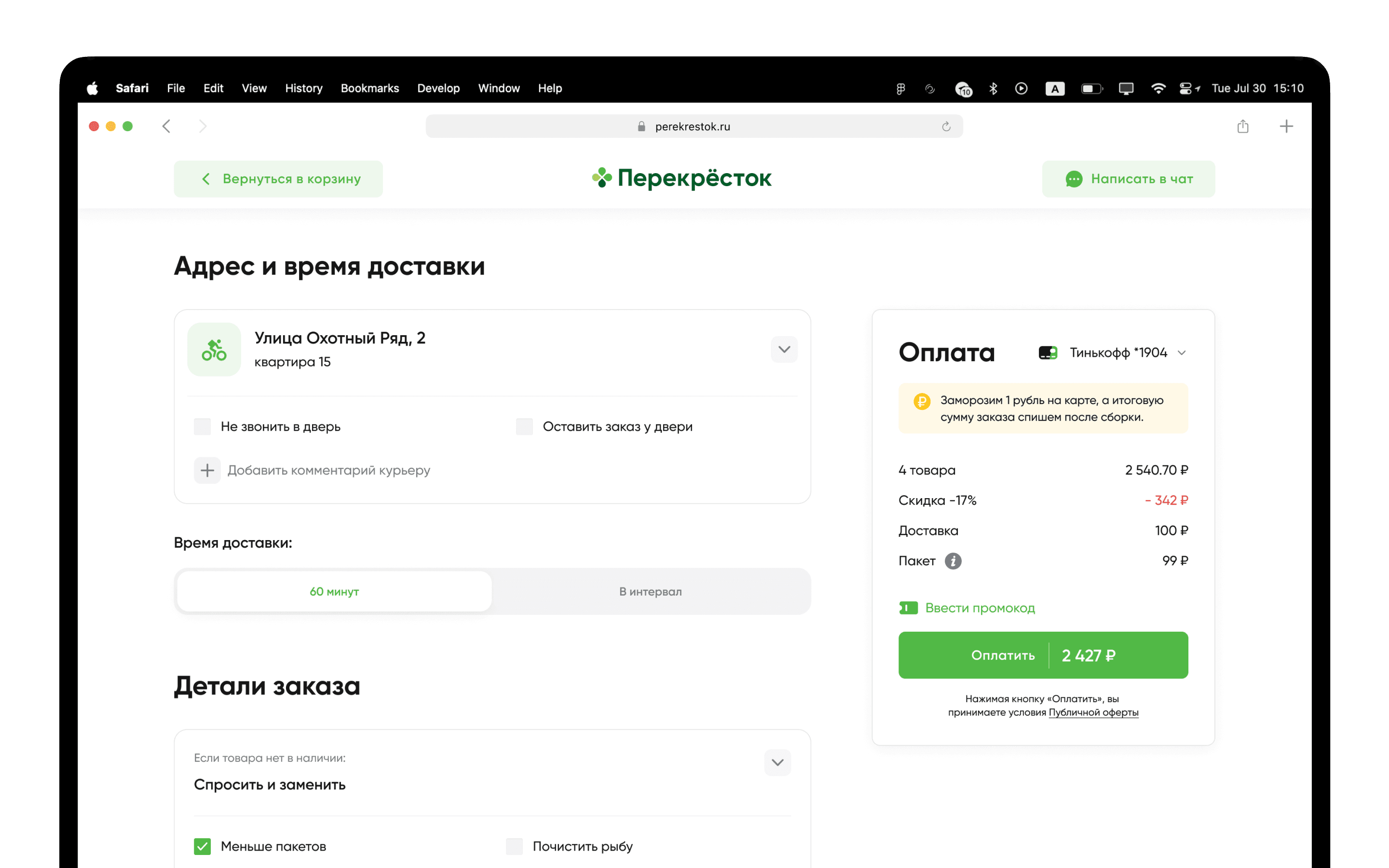
Task: Open a new tab with plus icon
Action: (1286, 126)
